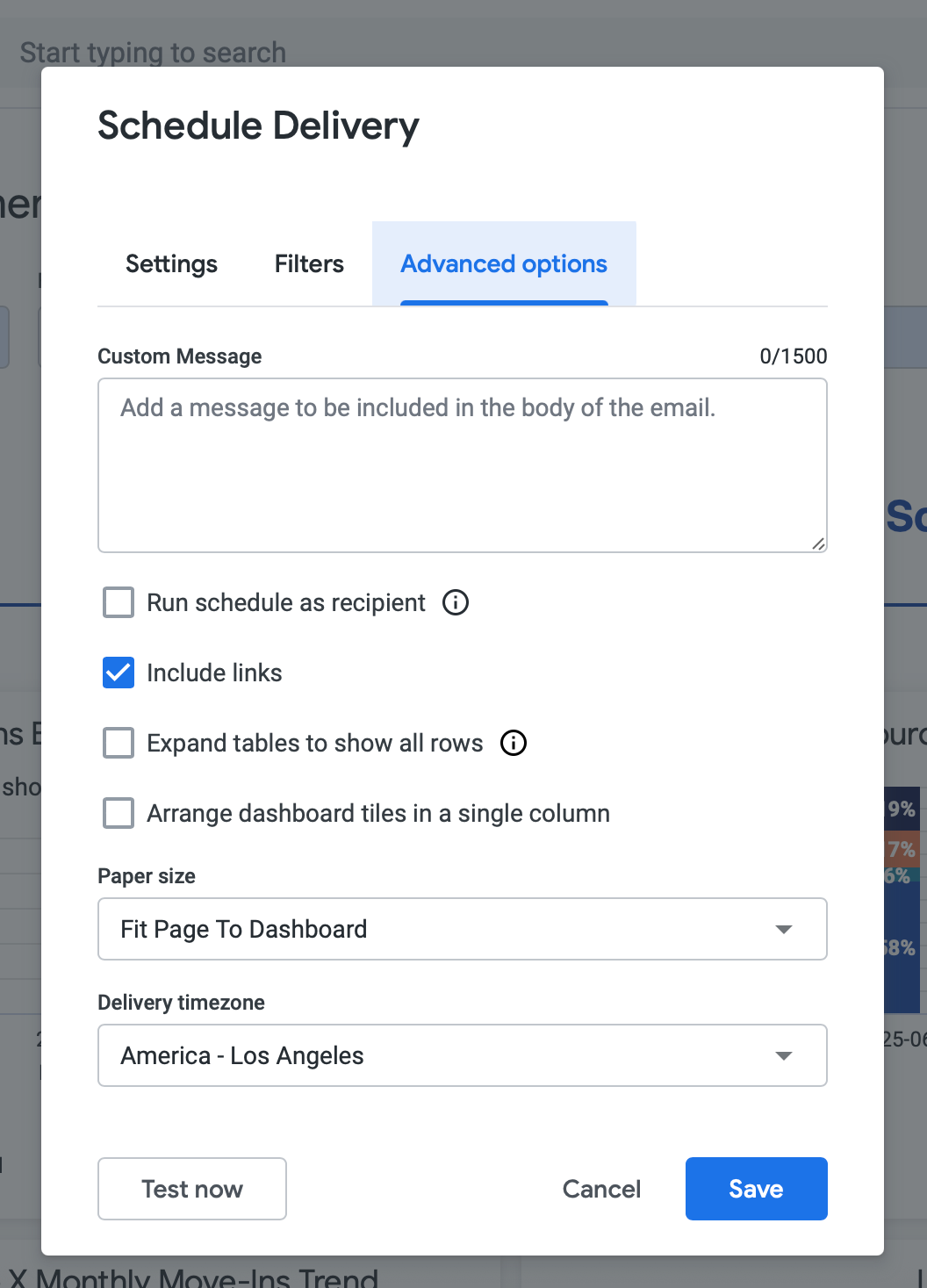The height and width of the screenshot is (1288, 927).
Task: Cancel the schedule delivery dialog
Action: 601,1189
